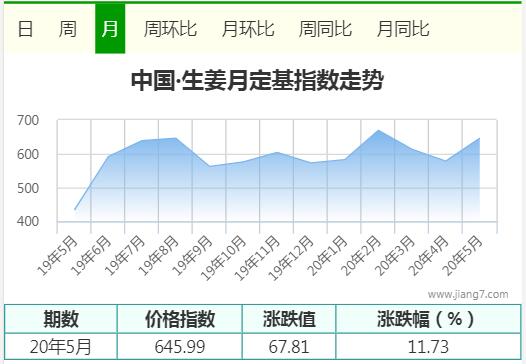Click the 20年5月 table cell
Image resolution: width=526 pixels, height=364 pixels.
(61, 347)
